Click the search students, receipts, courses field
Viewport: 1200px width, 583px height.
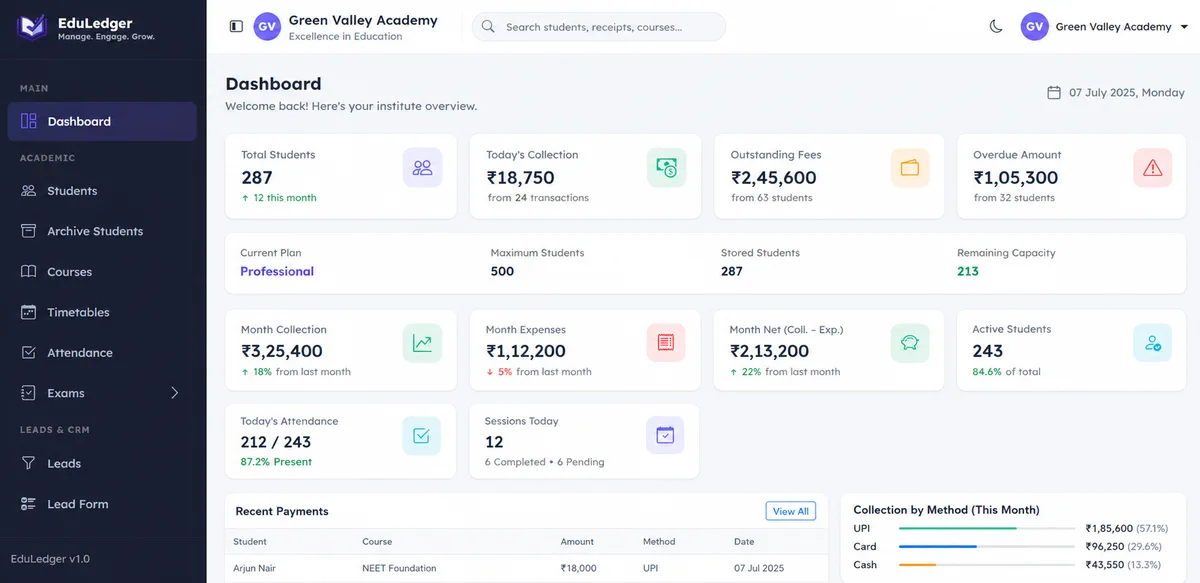599,27
